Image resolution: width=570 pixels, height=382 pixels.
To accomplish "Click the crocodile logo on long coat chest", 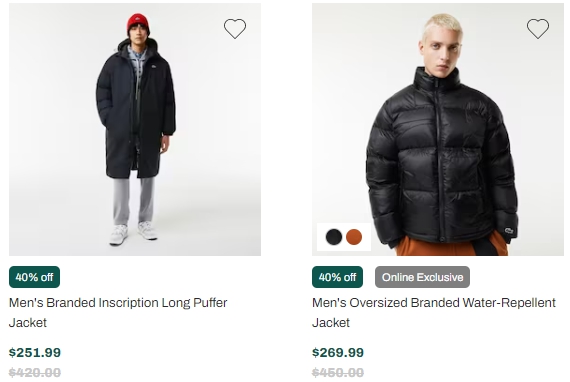I will pyautogui.click(x=153, y=67).
